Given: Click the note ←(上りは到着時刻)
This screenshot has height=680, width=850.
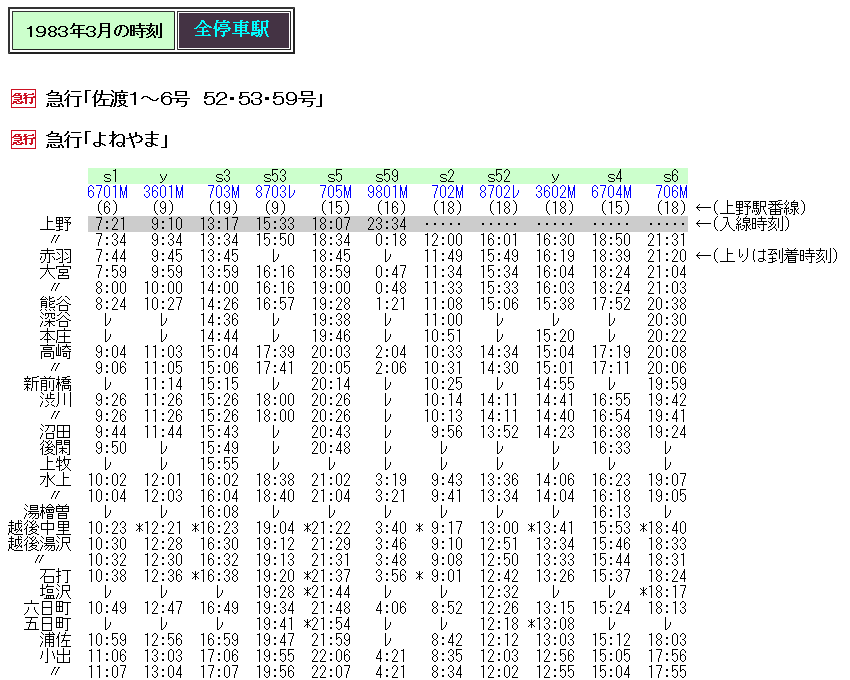Looking at the screenshot, I should click(767, 256).
